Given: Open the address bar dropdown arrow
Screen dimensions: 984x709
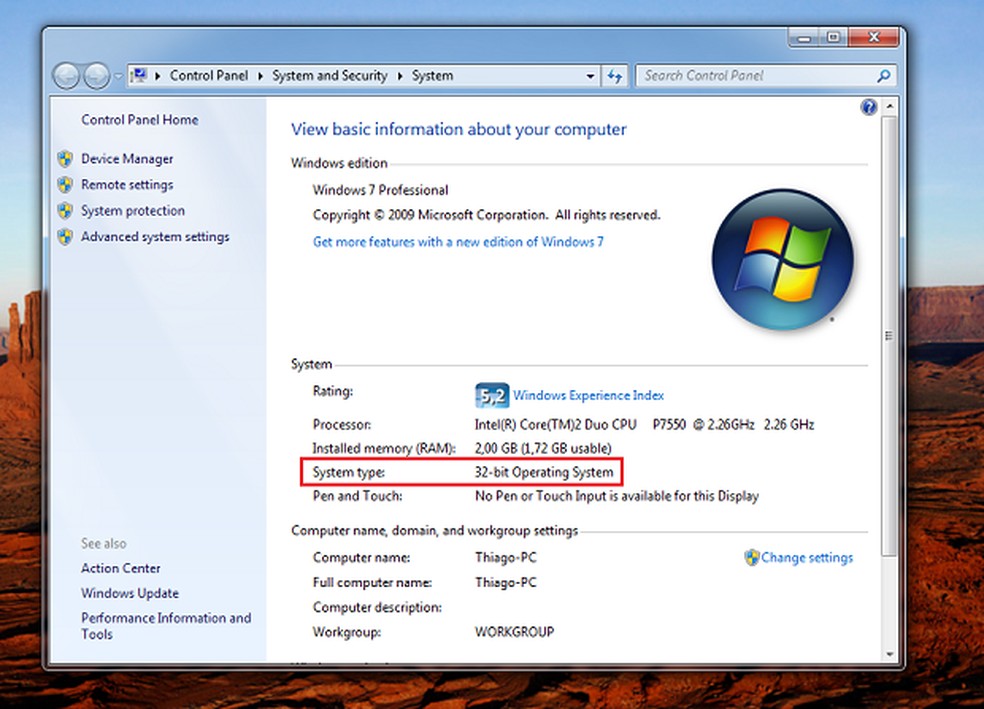Looking at the screenshot, I should pyautogui.click(x=589, y=76).
